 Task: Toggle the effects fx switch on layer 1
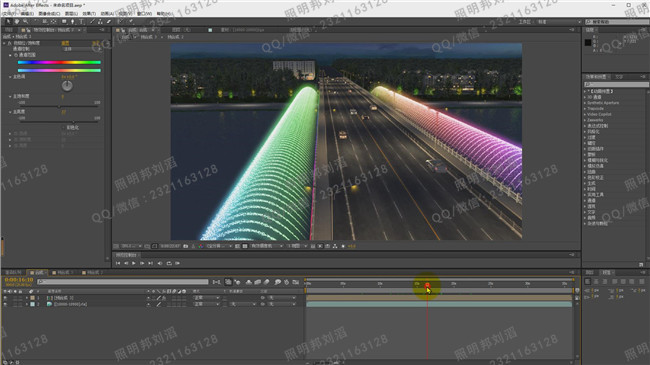click(x=164, y=298)
